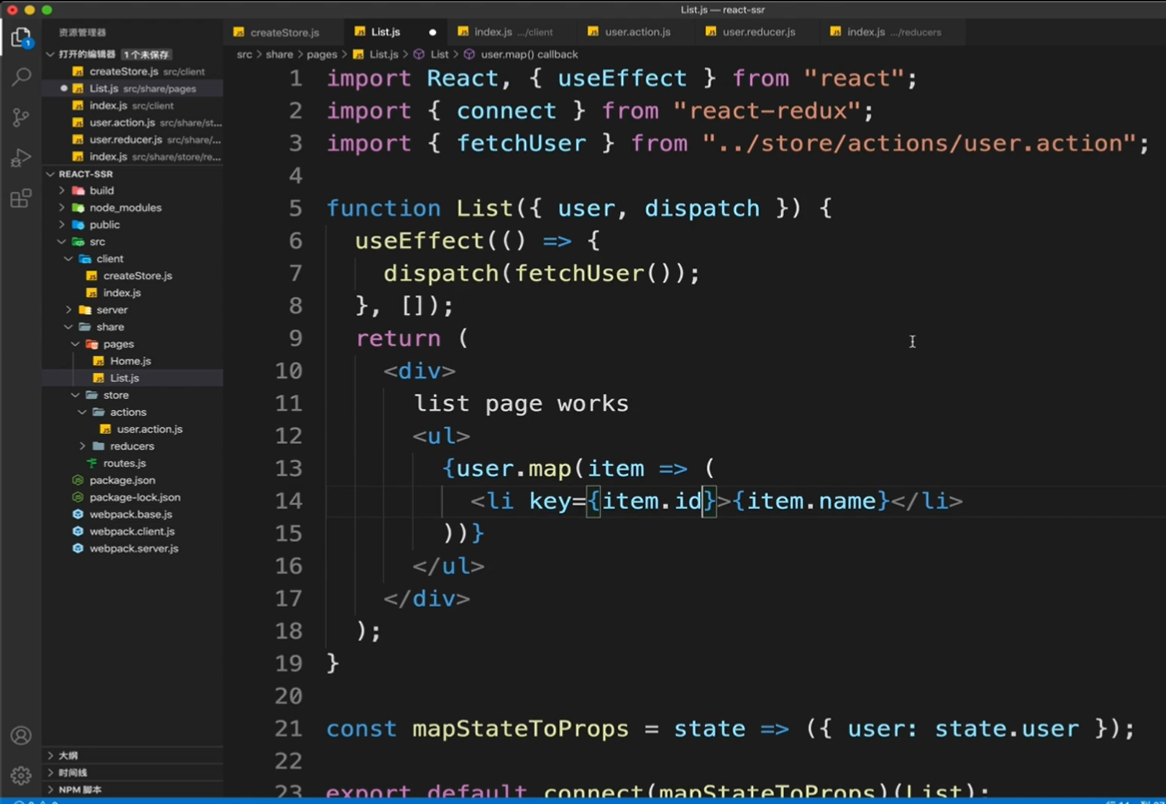Open createStore.js in open editors list
Viewport: 1166px width, 804px height.
click(x=133, y=71)
